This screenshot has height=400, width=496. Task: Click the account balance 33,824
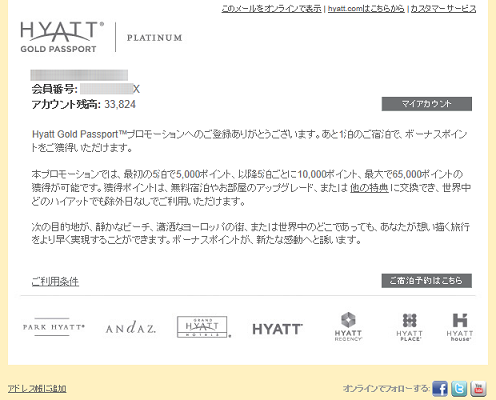120,104
